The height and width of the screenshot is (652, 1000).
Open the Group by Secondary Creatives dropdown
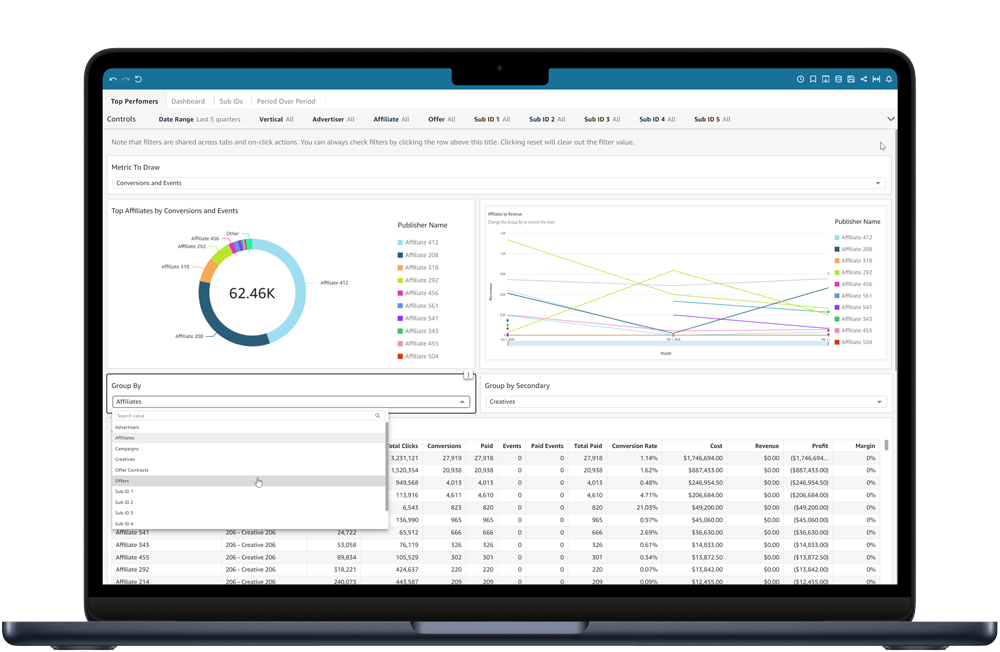pyautogui.click(x=686, y=401)
